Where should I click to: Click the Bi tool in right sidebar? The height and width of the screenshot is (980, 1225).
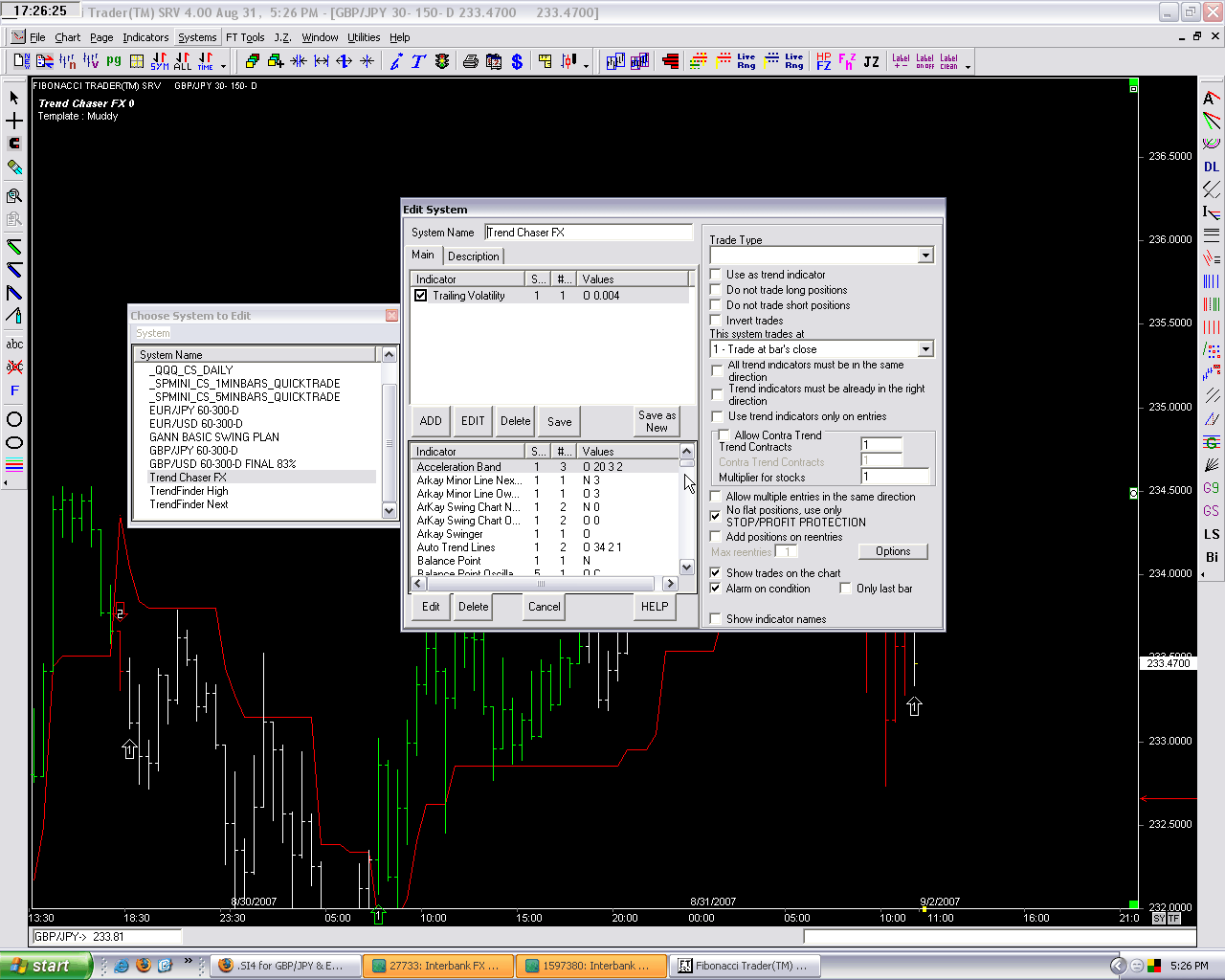pos(1212,557)
